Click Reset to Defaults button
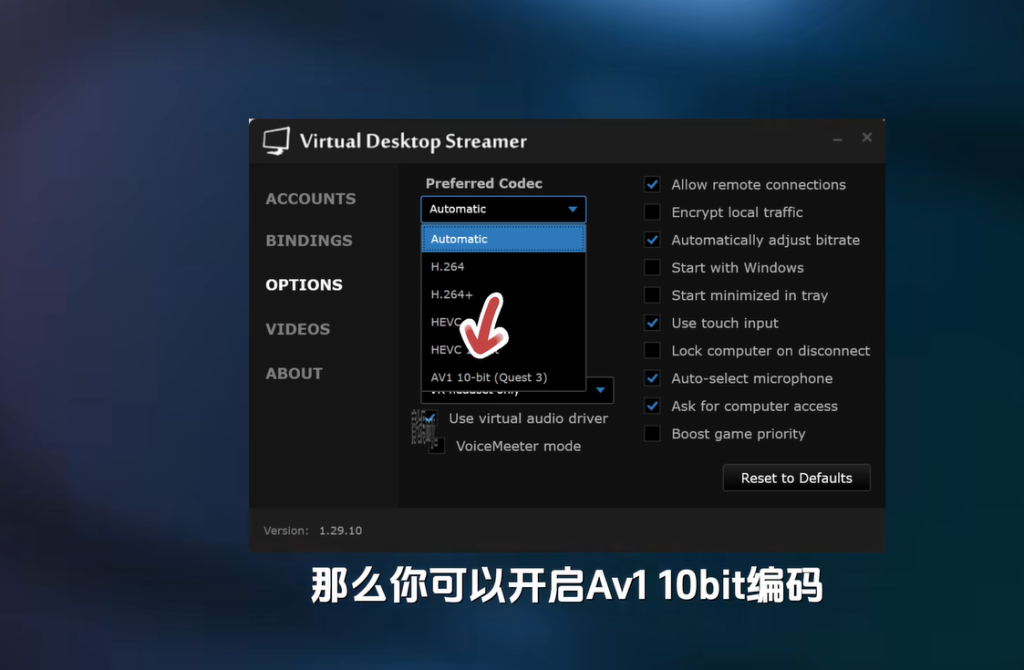 [796, 478]
